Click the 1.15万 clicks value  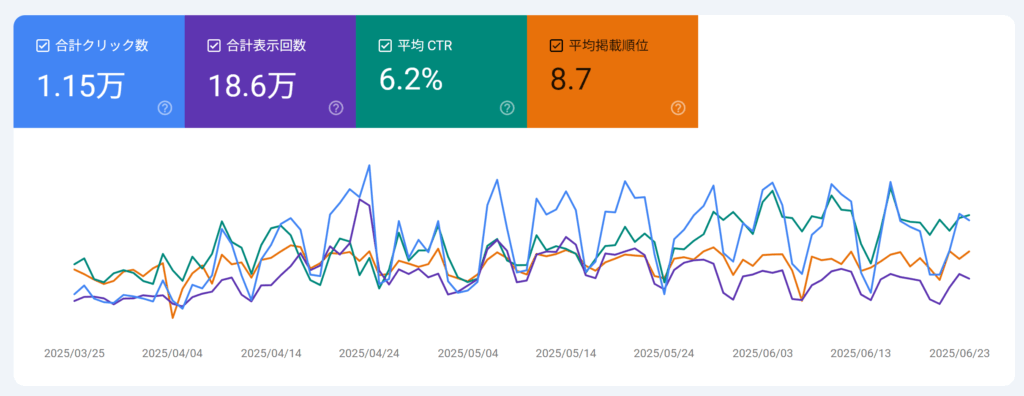(x=80, y=86)
